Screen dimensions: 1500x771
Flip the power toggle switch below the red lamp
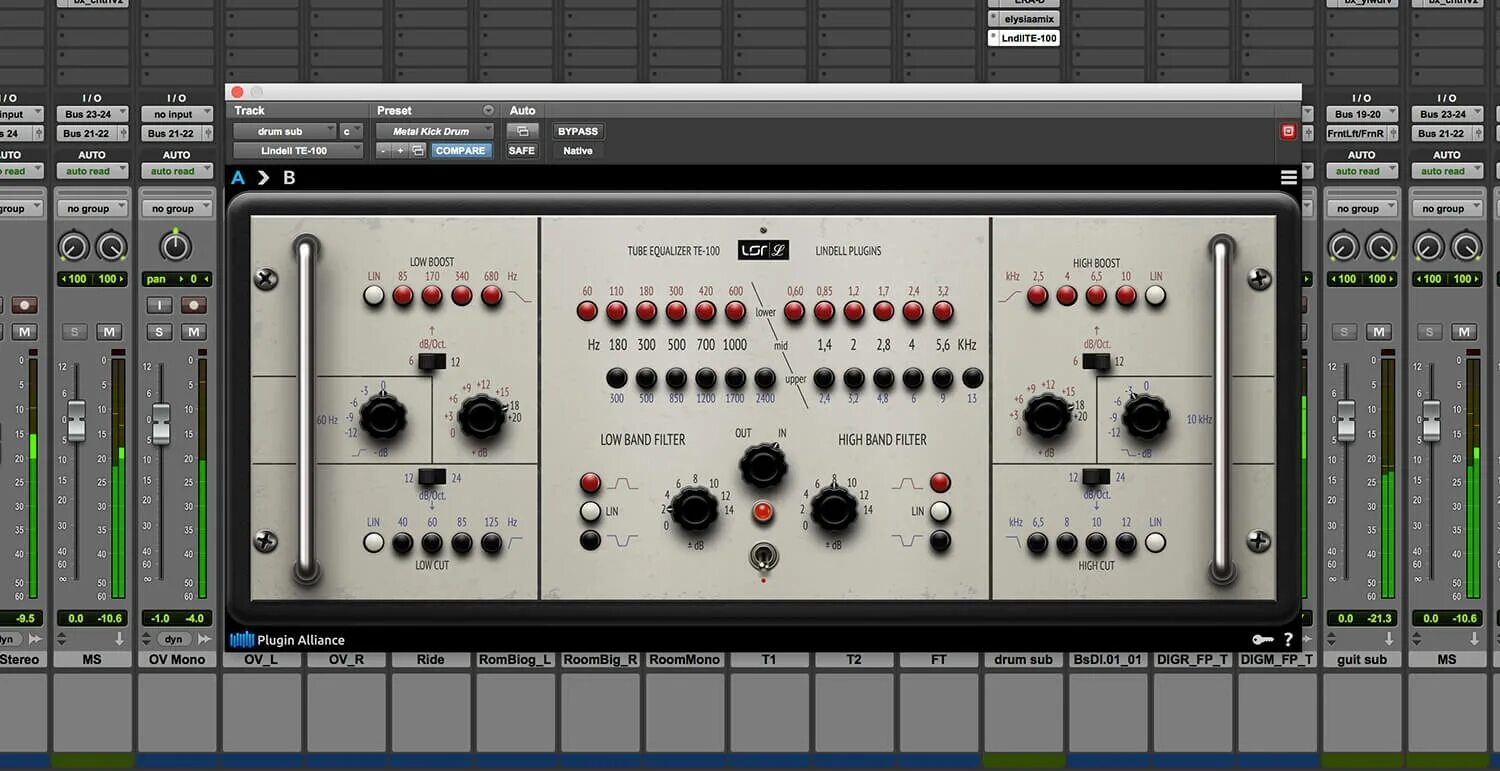click(763, 557)
